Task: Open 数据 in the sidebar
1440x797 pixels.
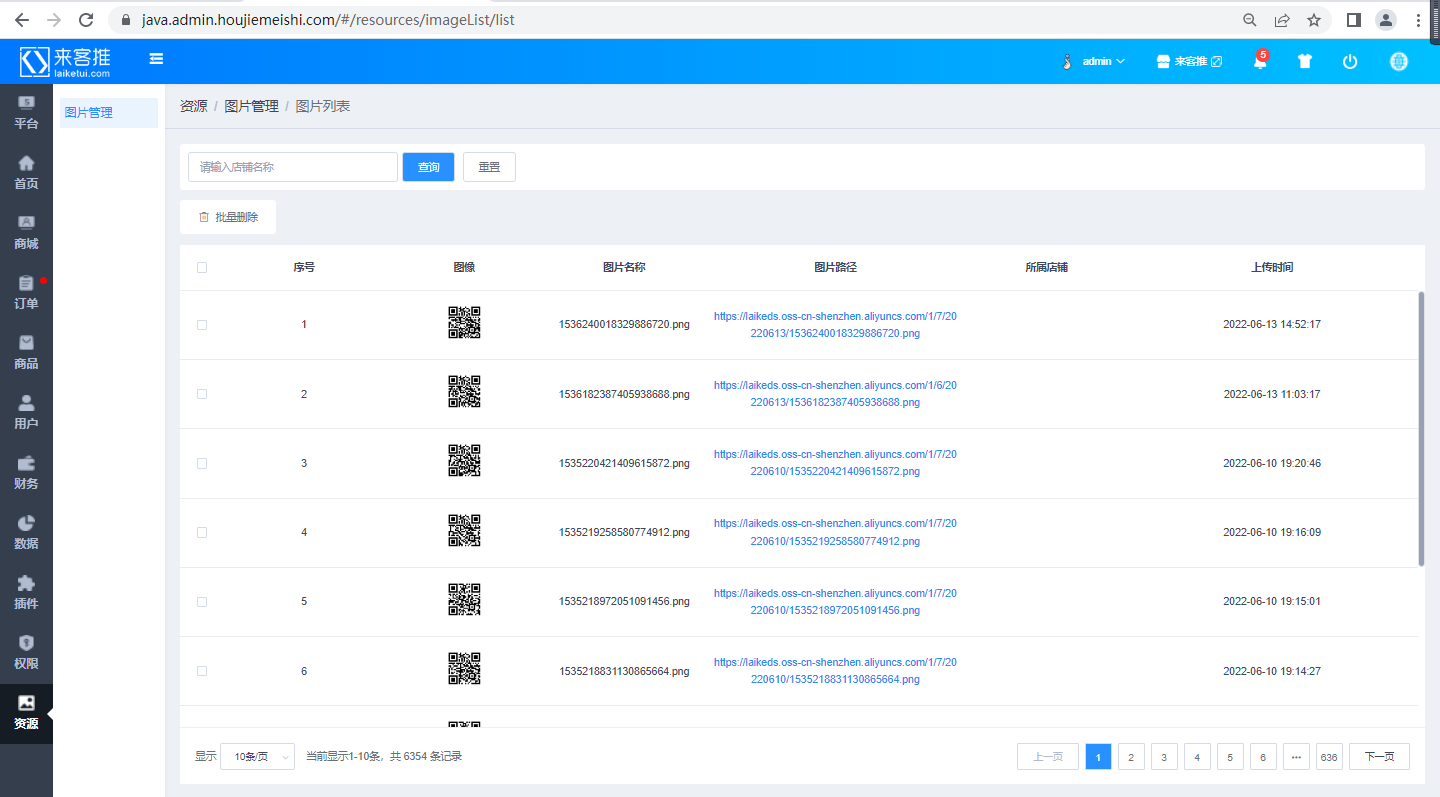Action: [x=26, y=533]
